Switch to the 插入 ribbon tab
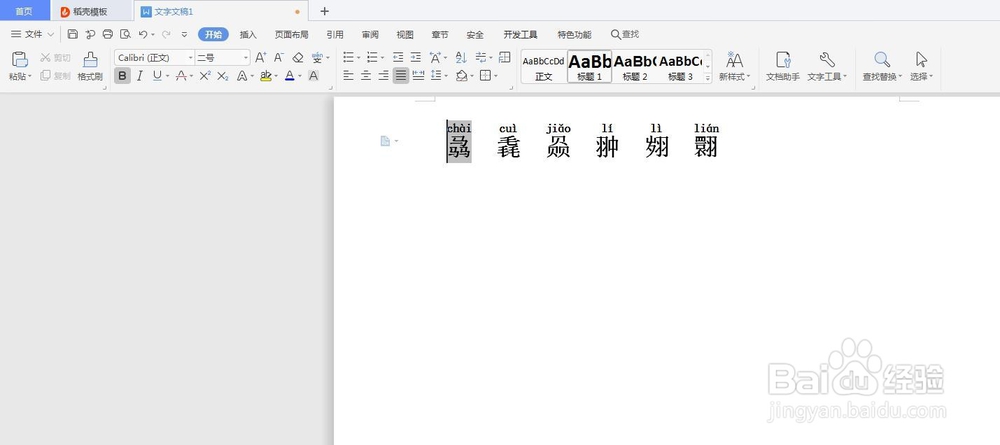This screenshot has width=1000, height=445. pos(248,34)
